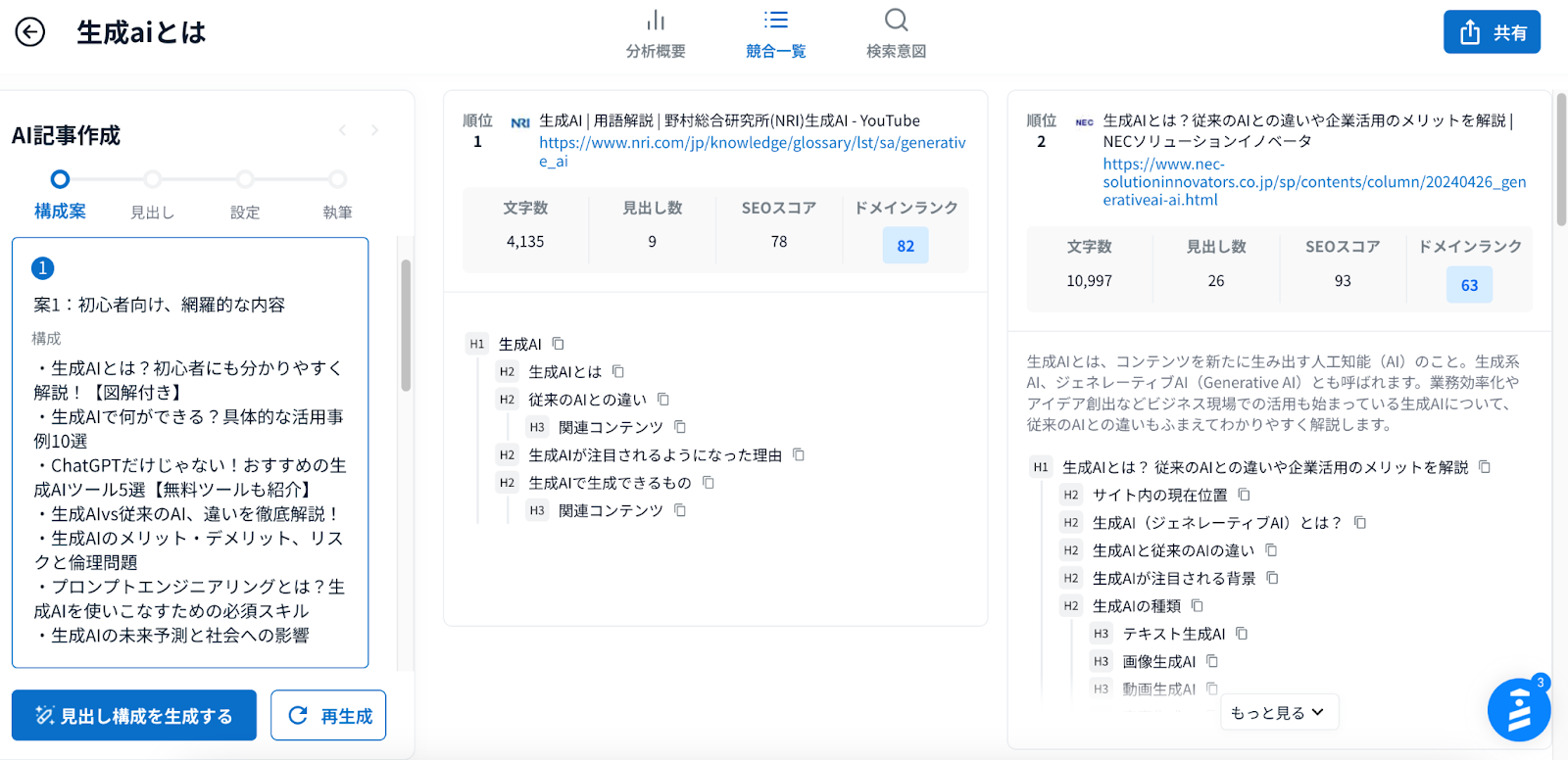Click the rank 2 title 生成AIとは？従来のAIとの違い
Image resolution: width=1568 pixels, height=760 pixels.
point(1308,130)
